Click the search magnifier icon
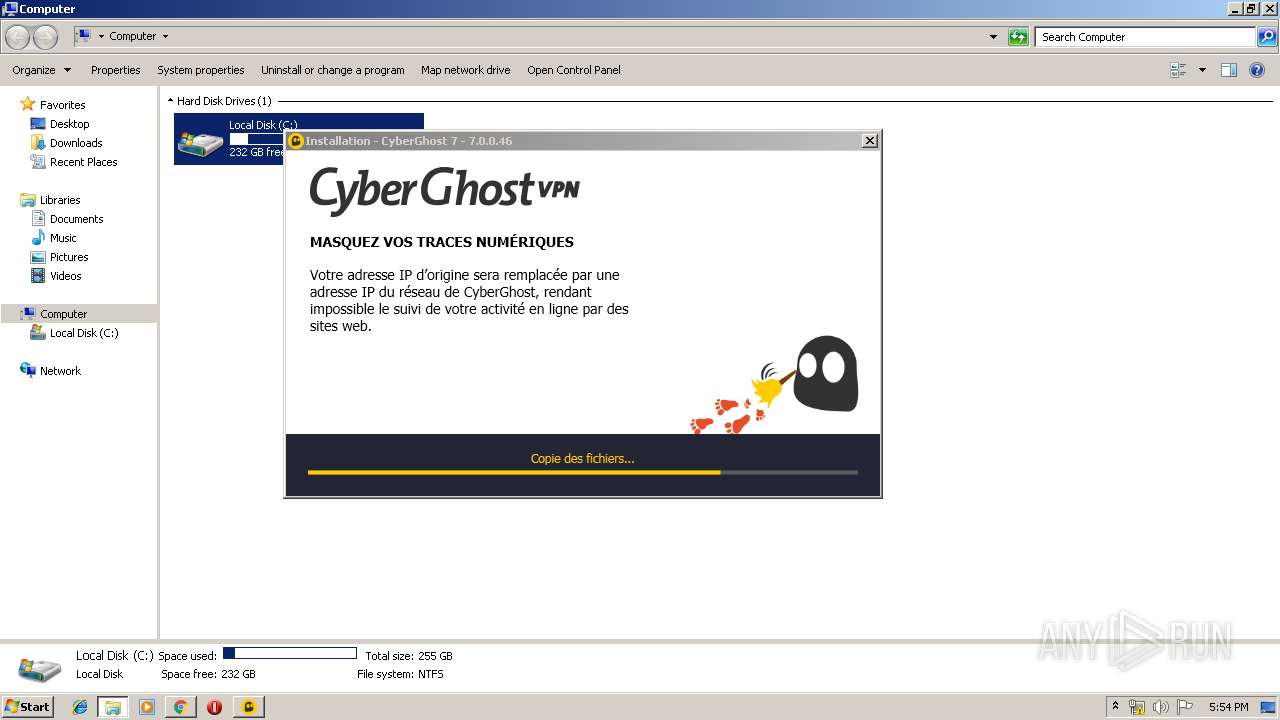The image size is (1280, 720). click(1266, 37)
